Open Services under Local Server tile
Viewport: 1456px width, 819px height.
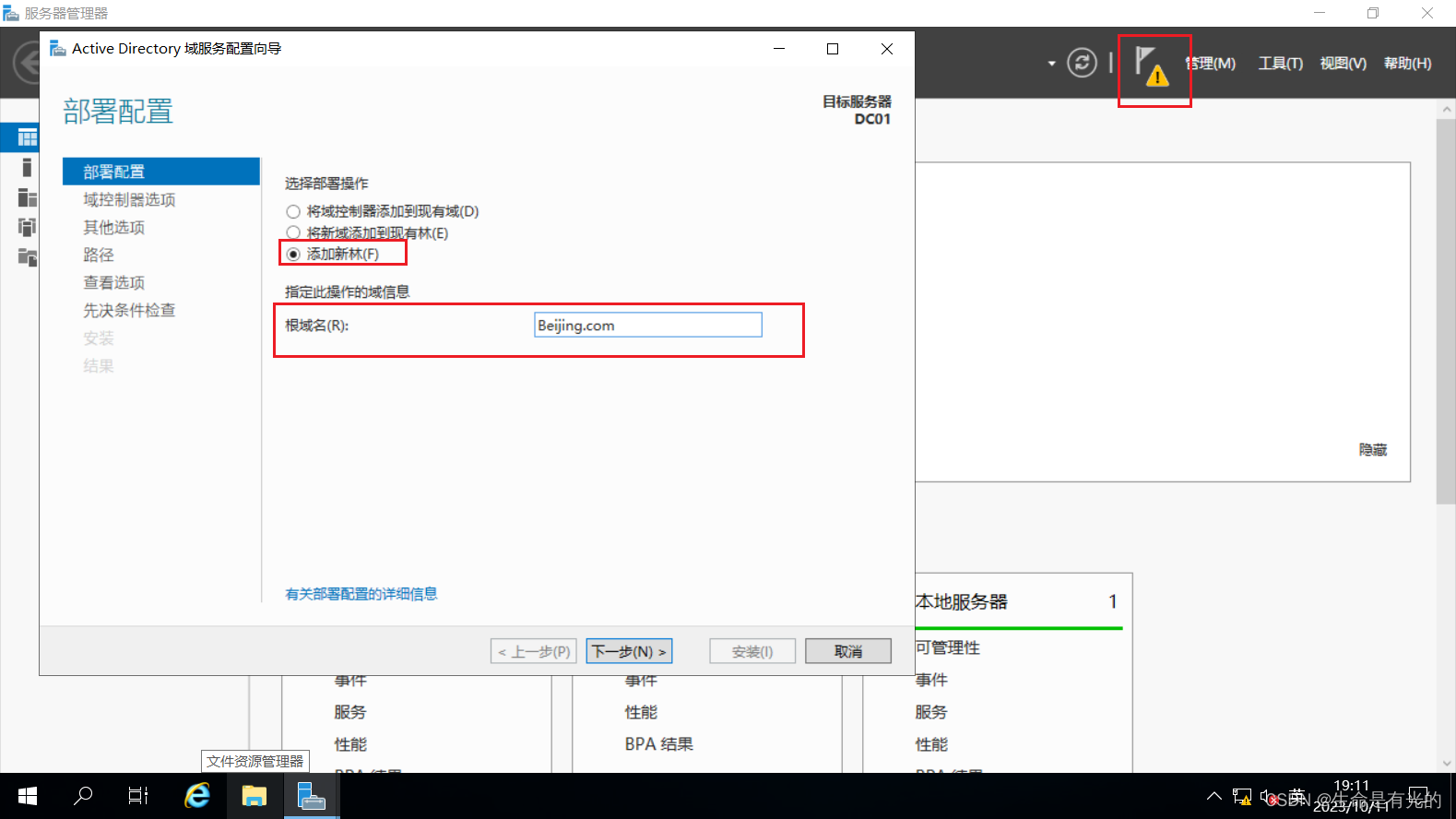(931, 712)
